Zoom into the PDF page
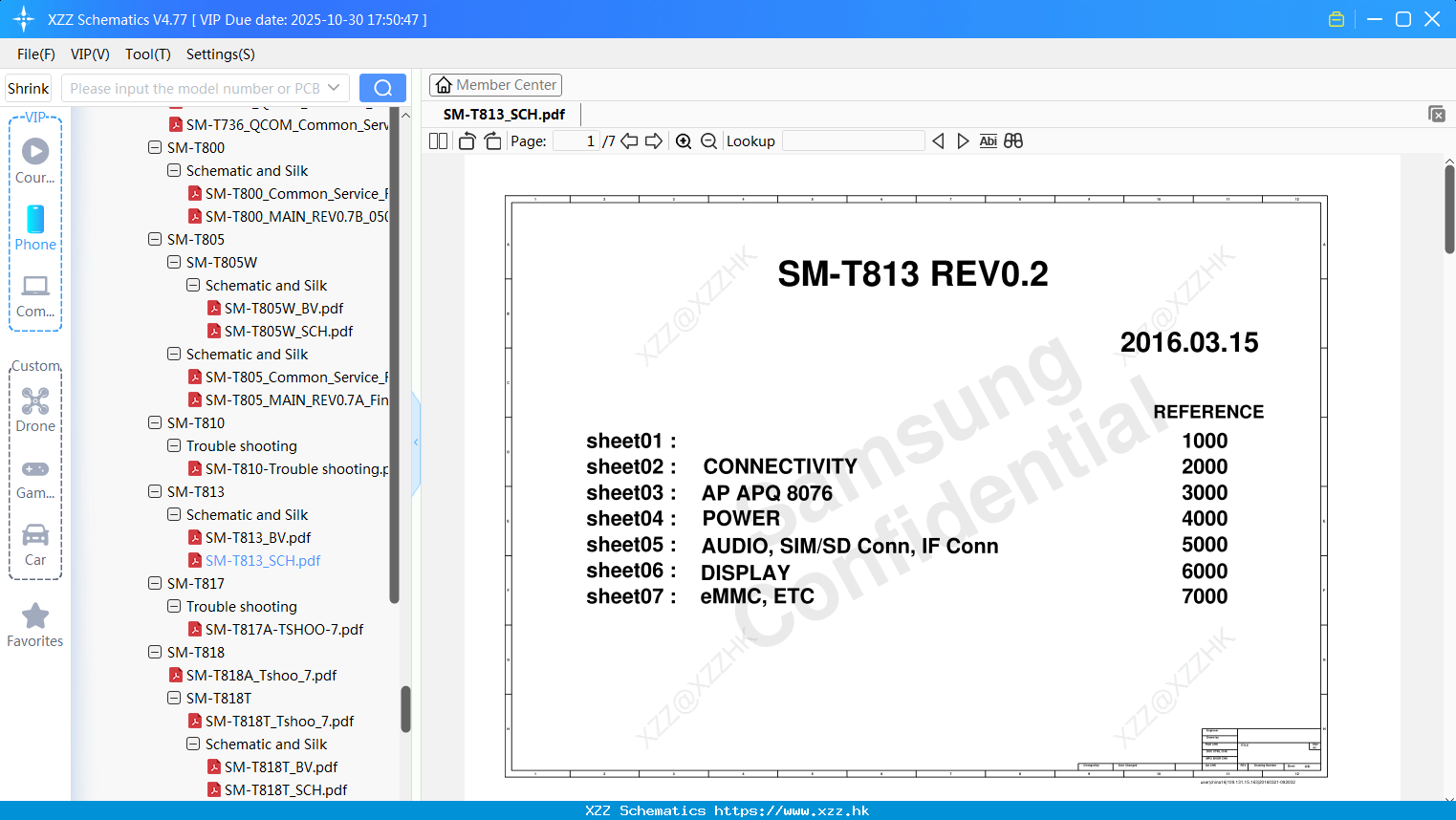This screenshot has height=820, width=1456. click(684, 140)
